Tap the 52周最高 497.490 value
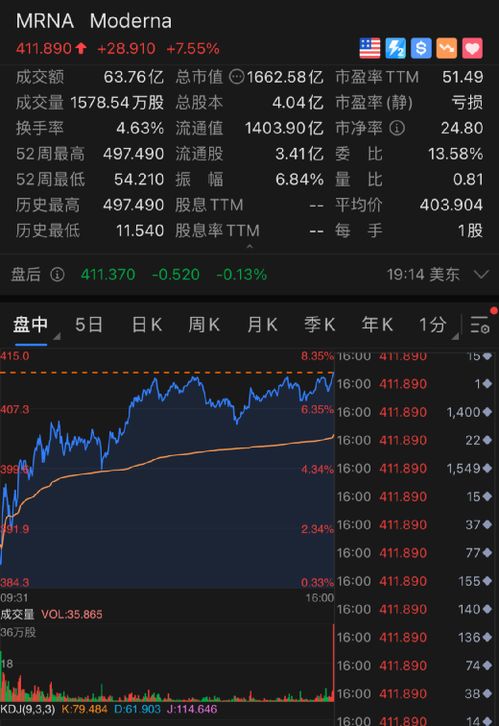 [x=133, y=154]
